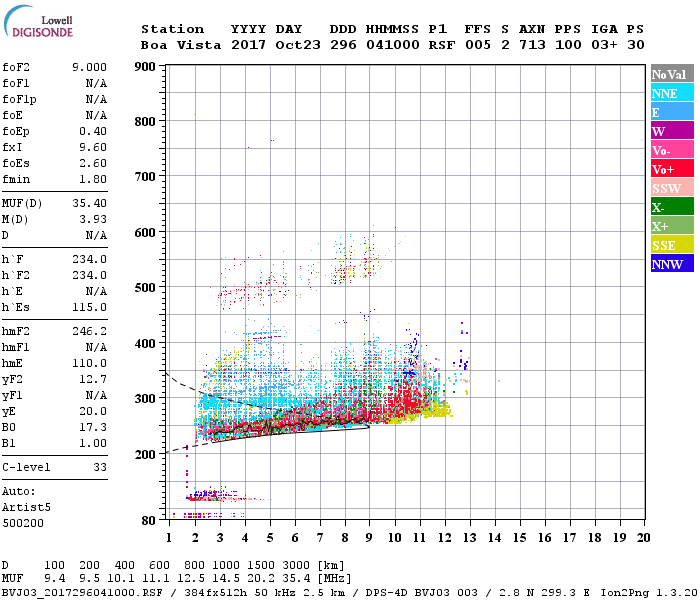Click the 200 km height axis label
The height and width of the screenshot is (600, 700).
(145, 454)
